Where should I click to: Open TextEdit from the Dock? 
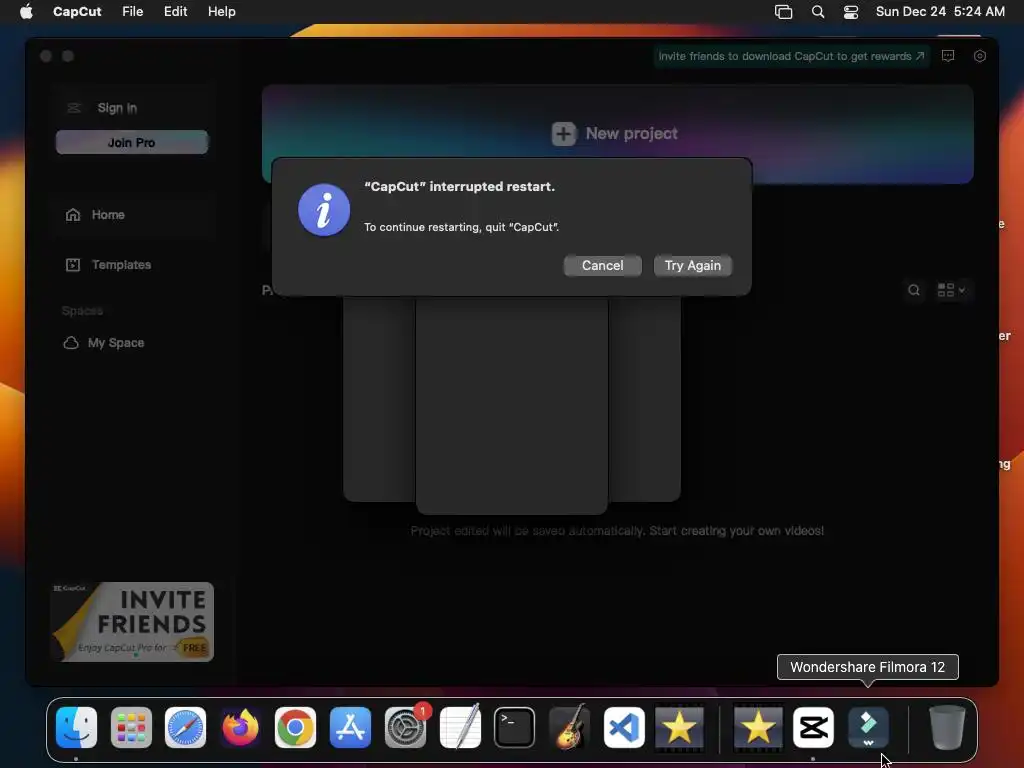[x=460, y=728]
